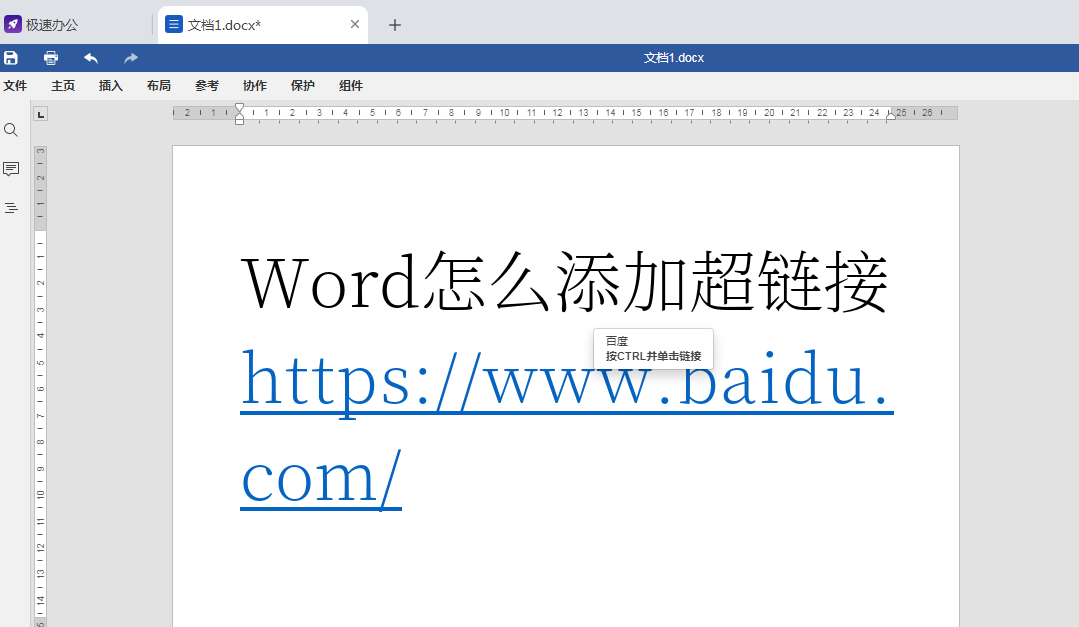Click the tab stop selector L icon
This screenshot has width=1079, height=627.
(41, 114)
